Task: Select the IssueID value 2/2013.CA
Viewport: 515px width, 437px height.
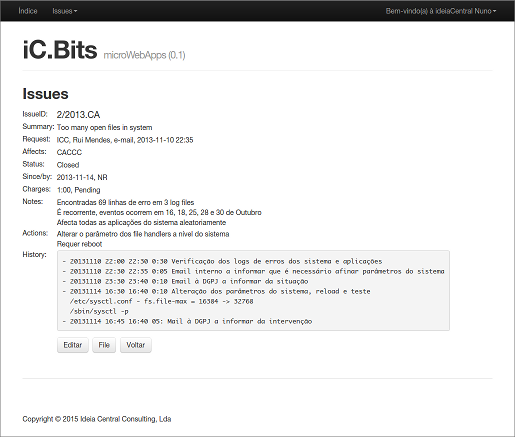Action: click(x=78, y=115)
